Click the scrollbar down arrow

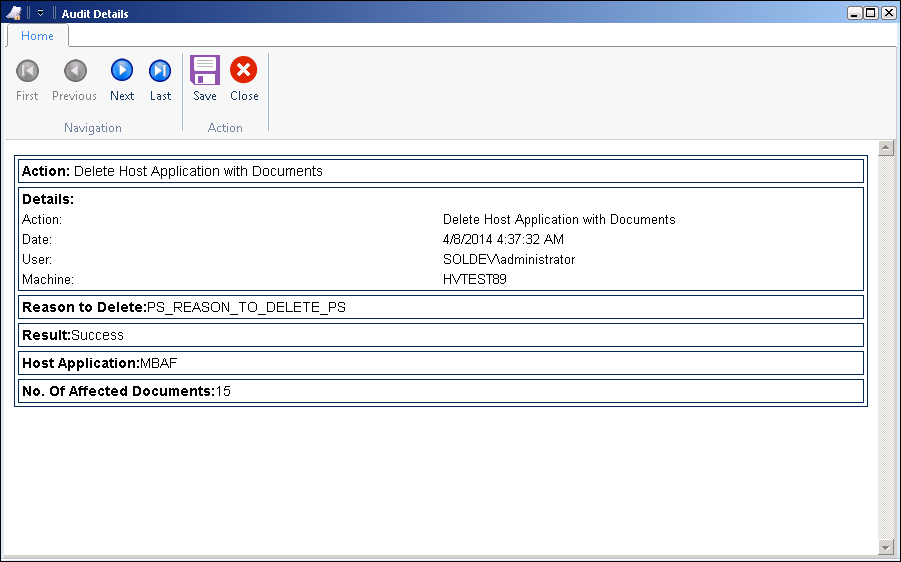[x=885, y=546]
